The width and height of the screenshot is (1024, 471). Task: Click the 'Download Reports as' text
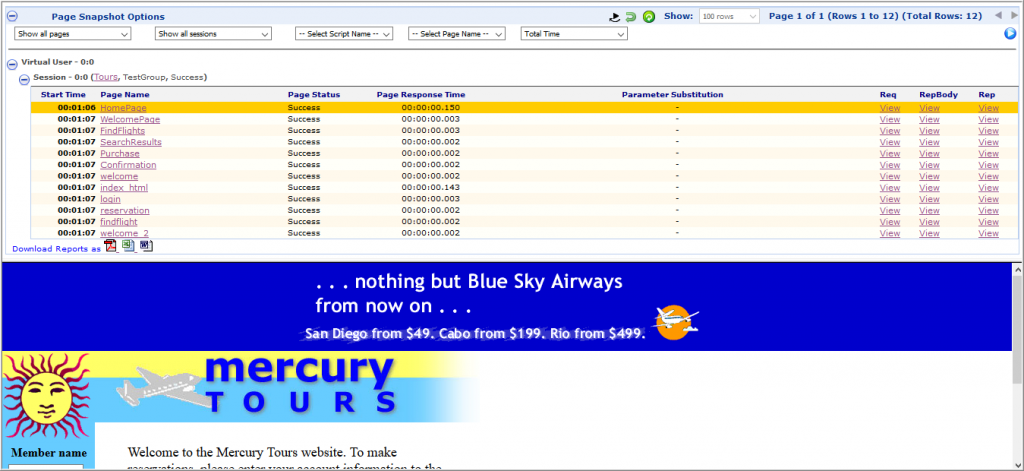57,249
